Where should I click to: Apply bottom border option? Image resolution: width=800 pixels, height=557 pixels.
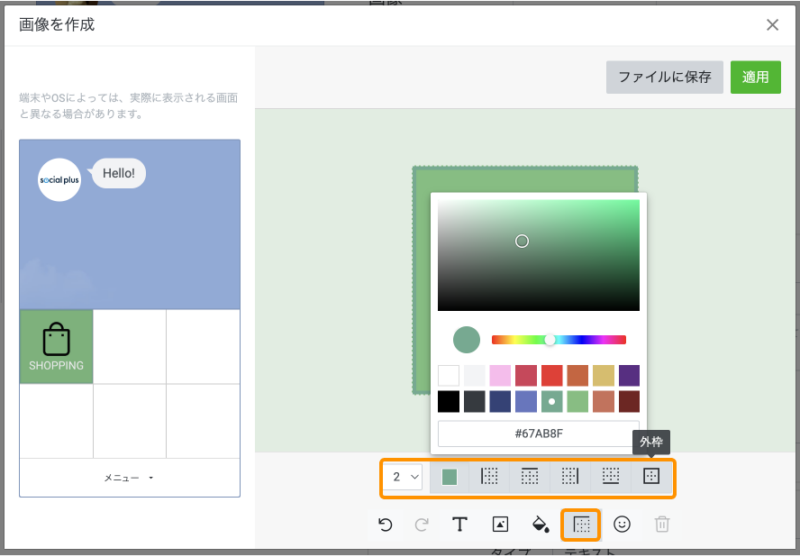click(611, 476)
